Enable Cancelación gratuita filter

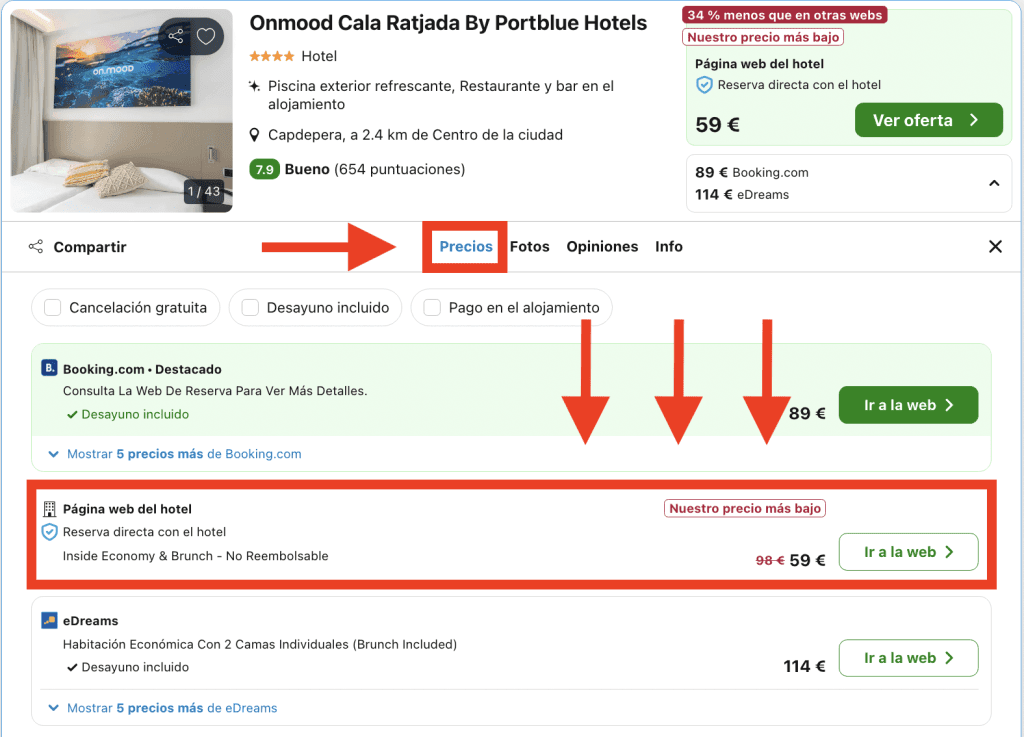point(53,308)
